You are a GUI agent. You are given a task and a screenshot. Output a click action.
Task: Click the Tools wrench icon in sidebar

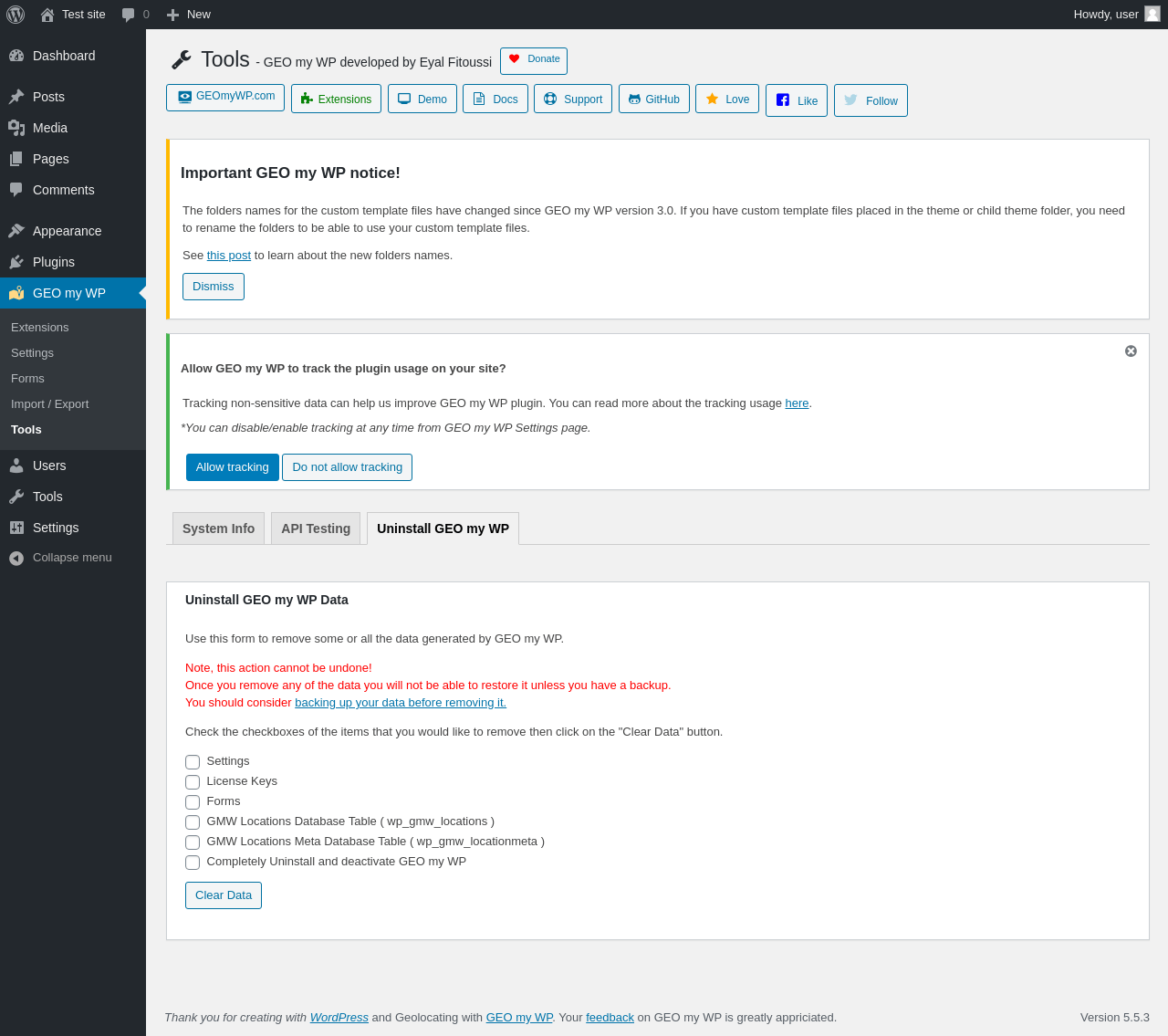[x=16, y=497]
